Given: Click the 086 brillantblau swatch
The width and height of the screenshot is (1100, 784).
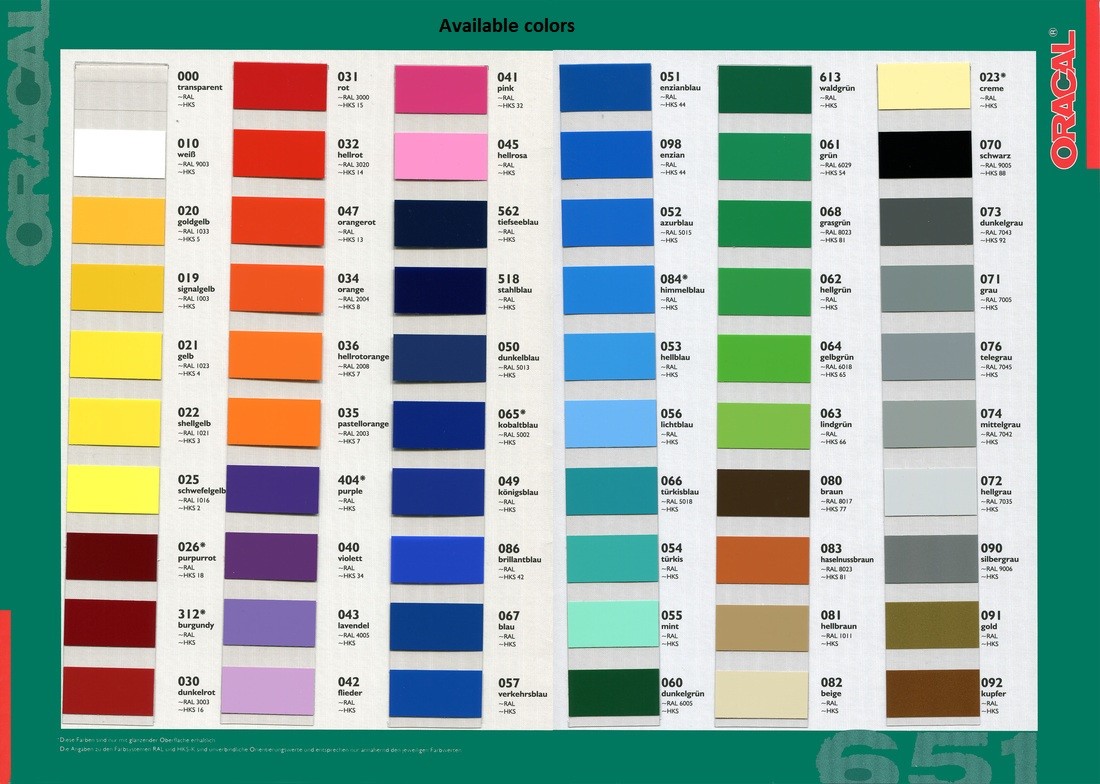Looking at the screenshot, I should (x=437, y=560).
